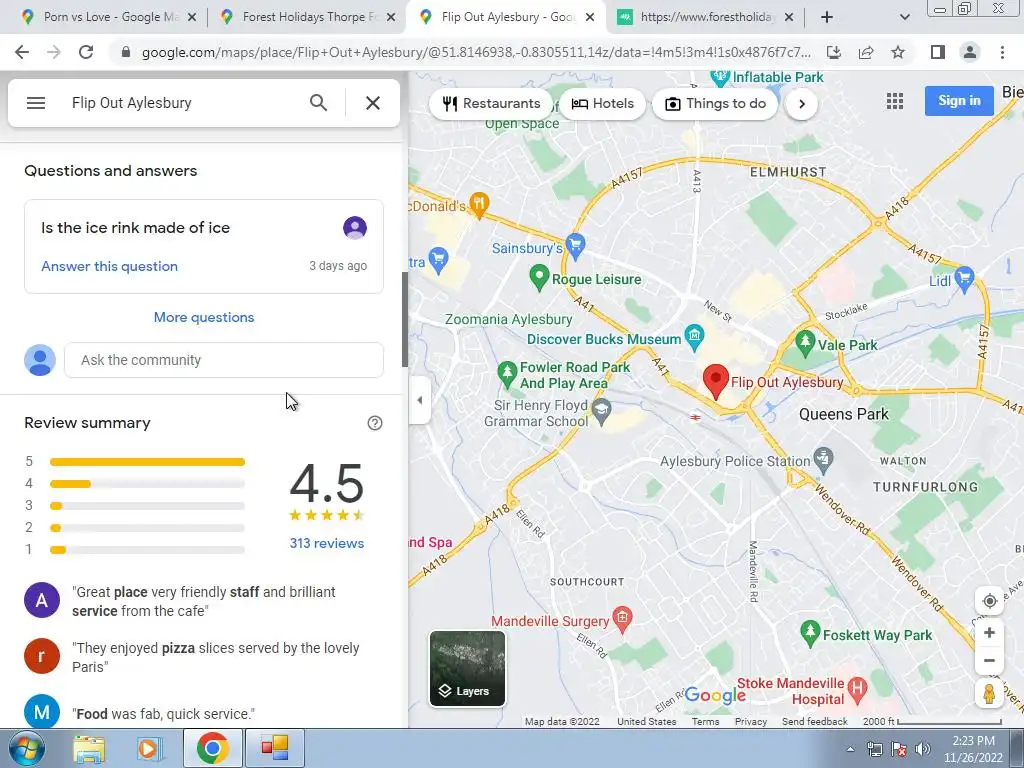Screen dimensions: 1024x768
Task: Reload the current page
Action: 86,52
